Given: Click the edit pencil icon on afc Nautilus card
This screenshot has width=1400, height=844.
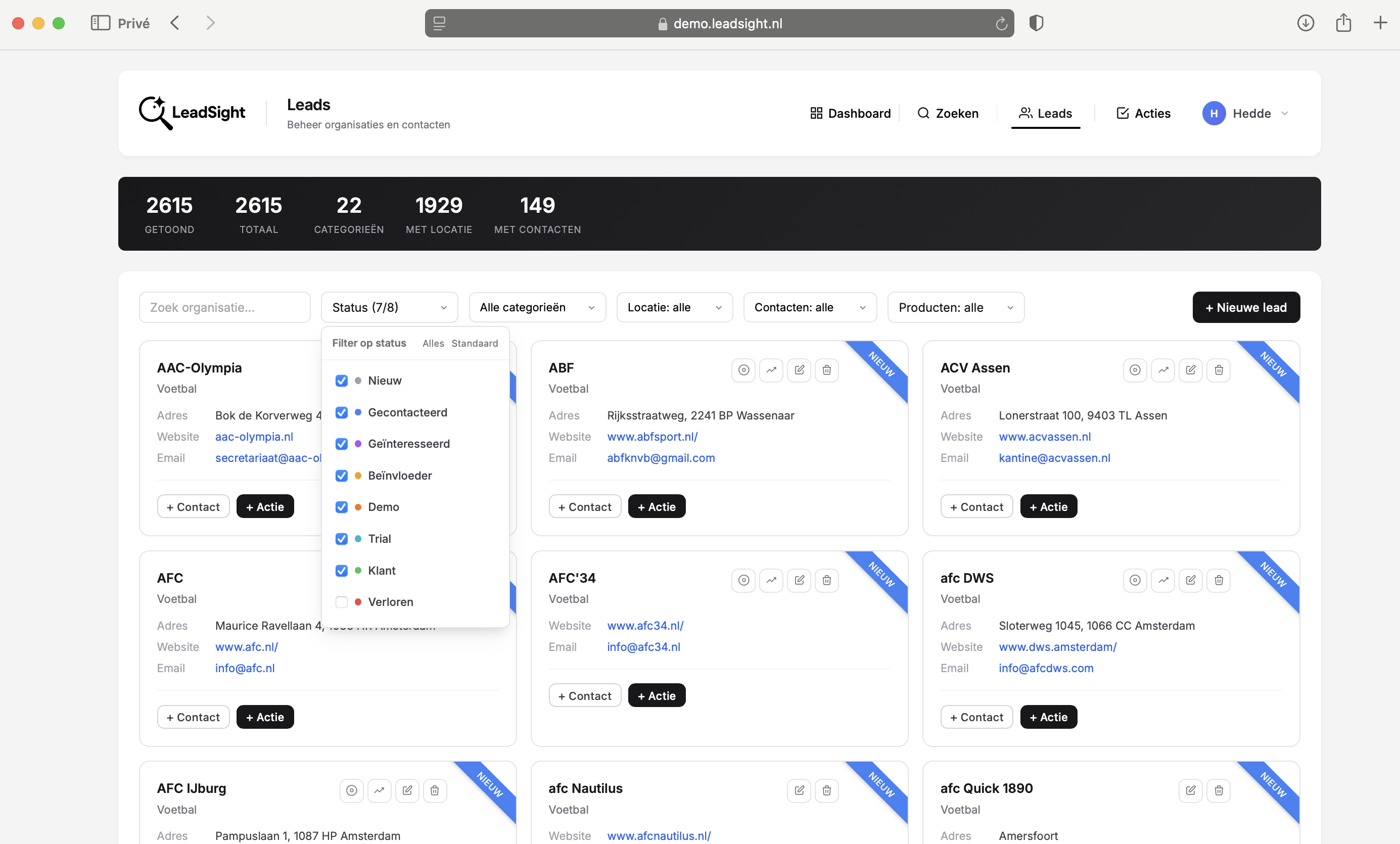Looking at the screenshot, I should click(799, 790).
